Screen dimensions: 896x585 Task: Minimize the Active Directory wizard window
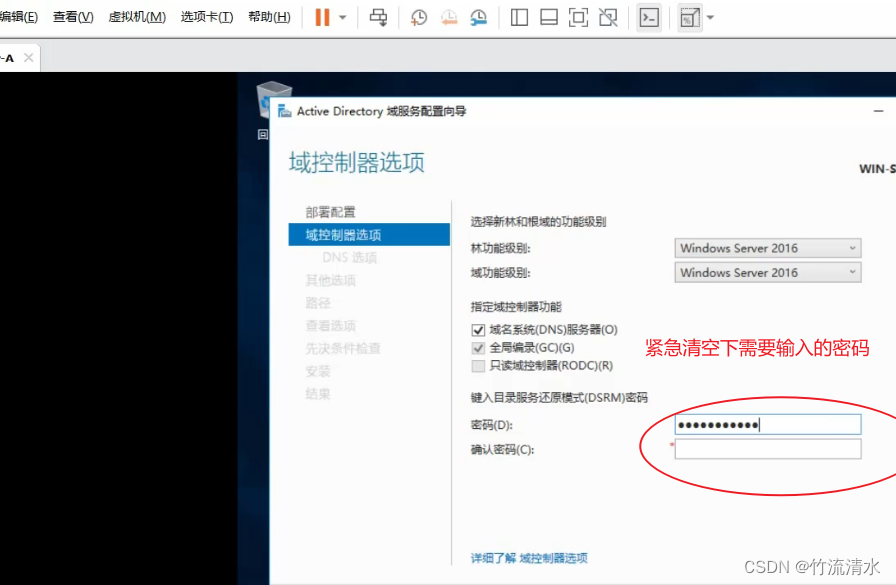(879, 111)
